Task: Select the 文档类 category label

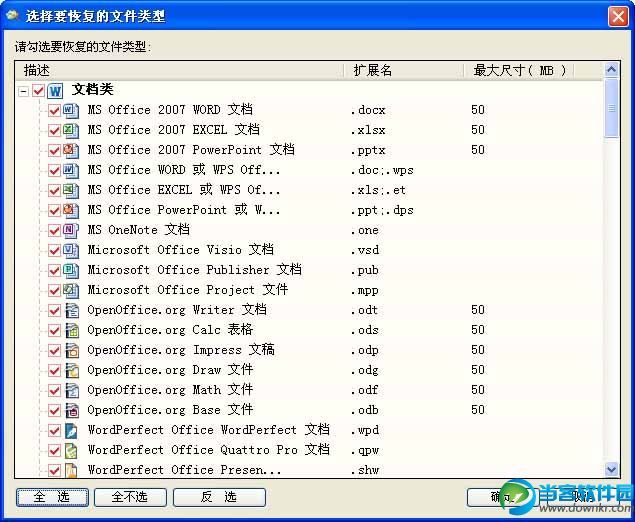Action: point(93,89)
